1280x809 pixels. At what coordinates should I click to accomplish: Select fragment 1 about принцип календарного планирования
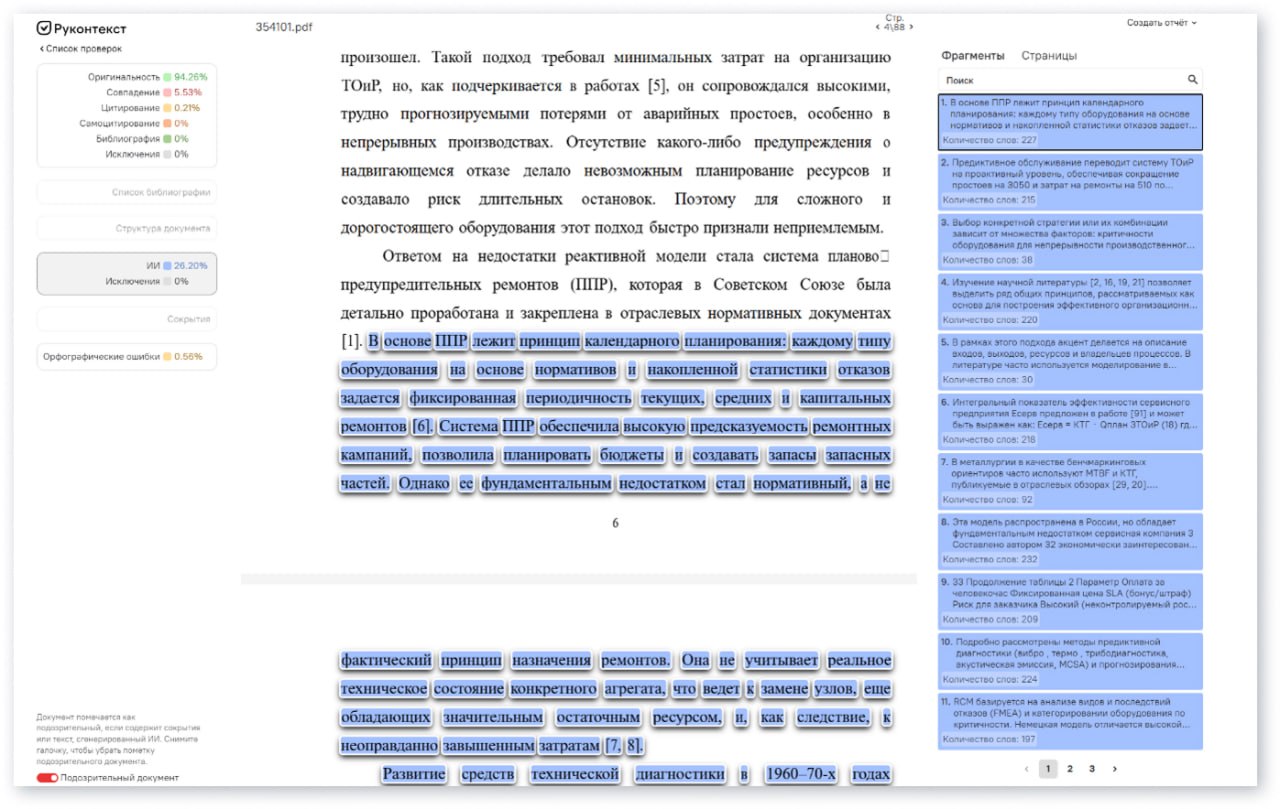point(1070,122)
